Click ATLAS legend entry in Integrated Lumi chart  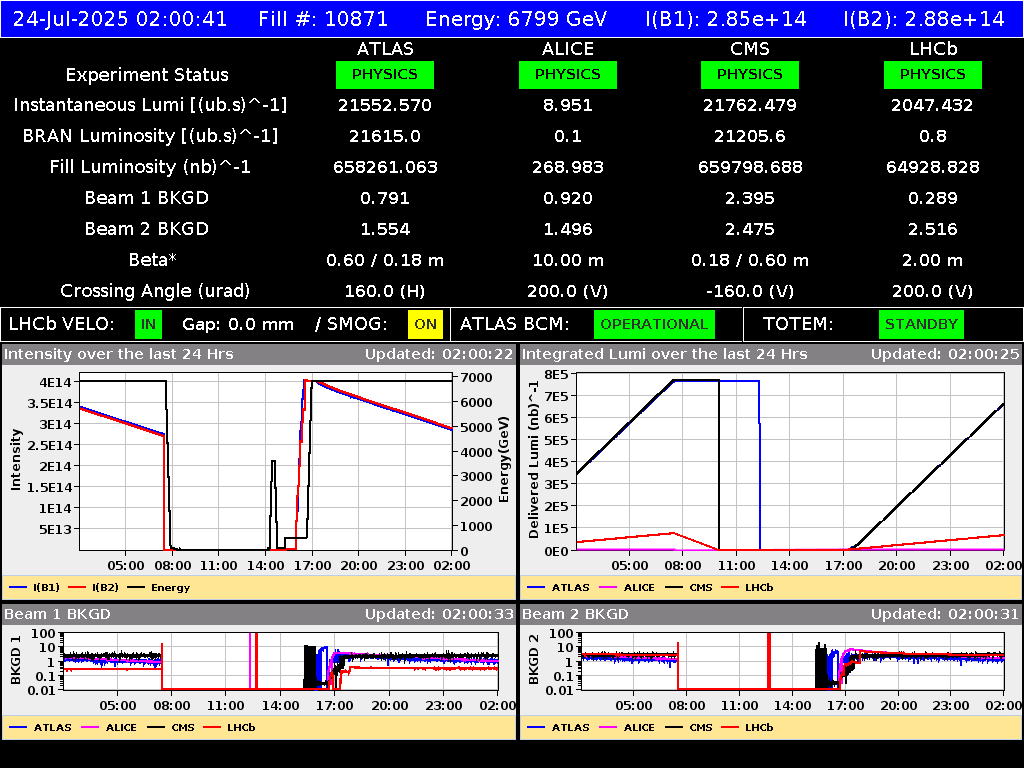click(558, 587)
